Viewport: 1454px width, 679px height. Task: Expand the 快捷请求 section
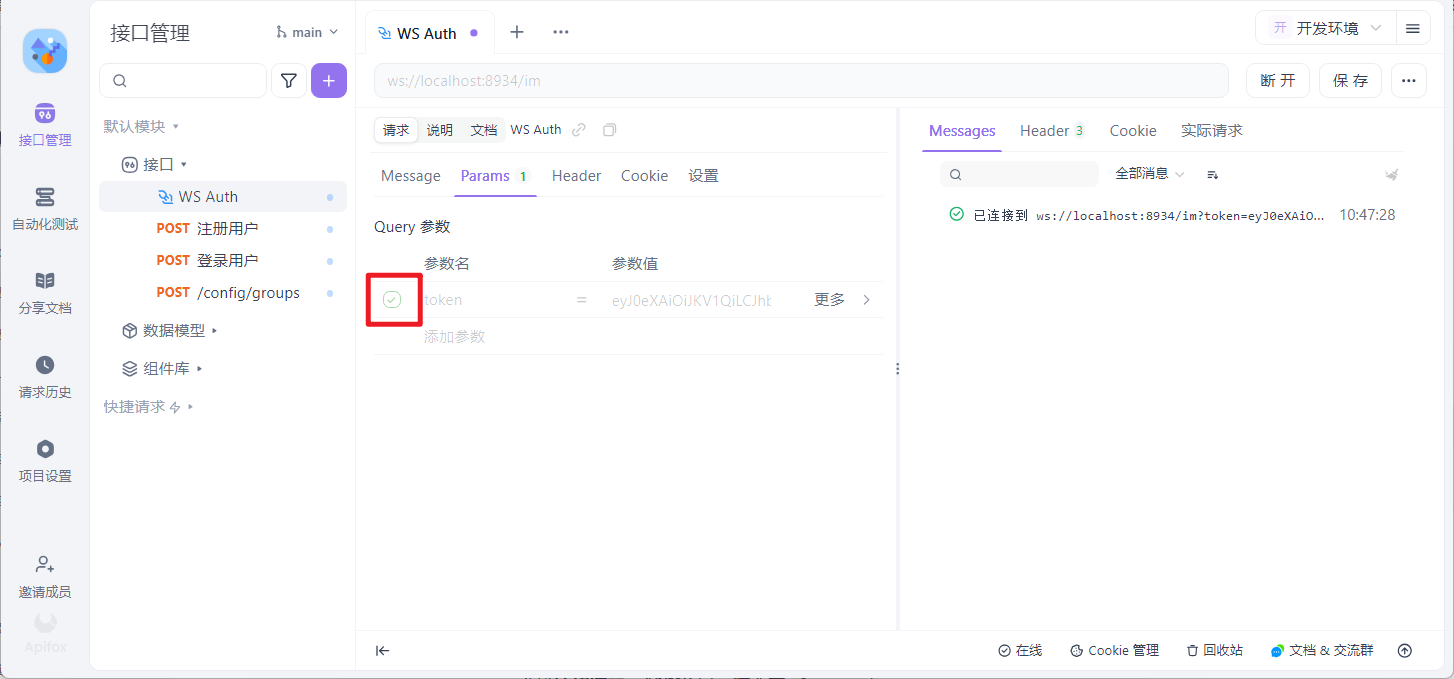pyautogui.click(x=149, y=407)
